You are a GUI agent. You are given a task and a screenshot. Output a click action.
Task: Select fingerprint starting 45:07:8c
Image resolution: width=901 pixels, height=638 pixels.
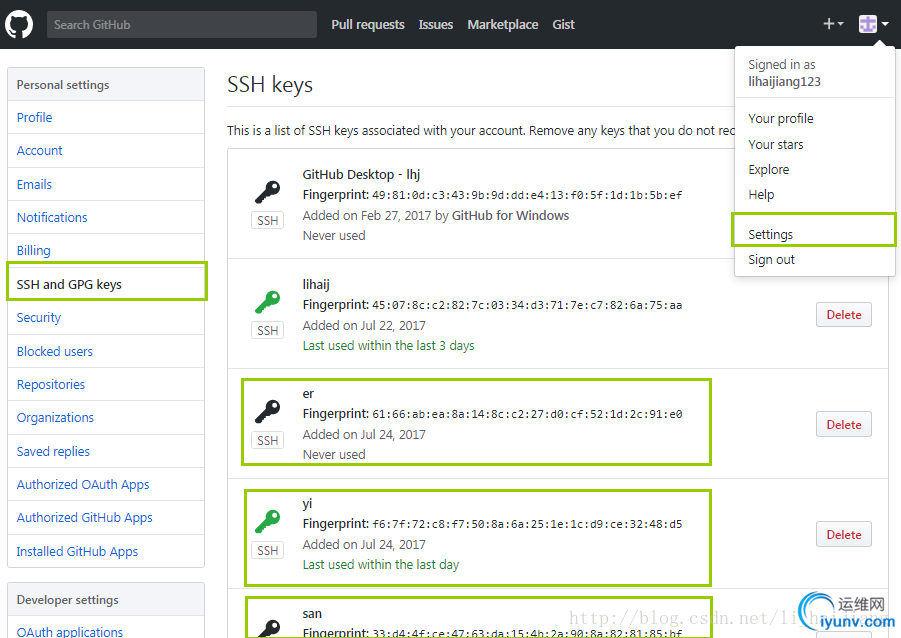point(527,305)
